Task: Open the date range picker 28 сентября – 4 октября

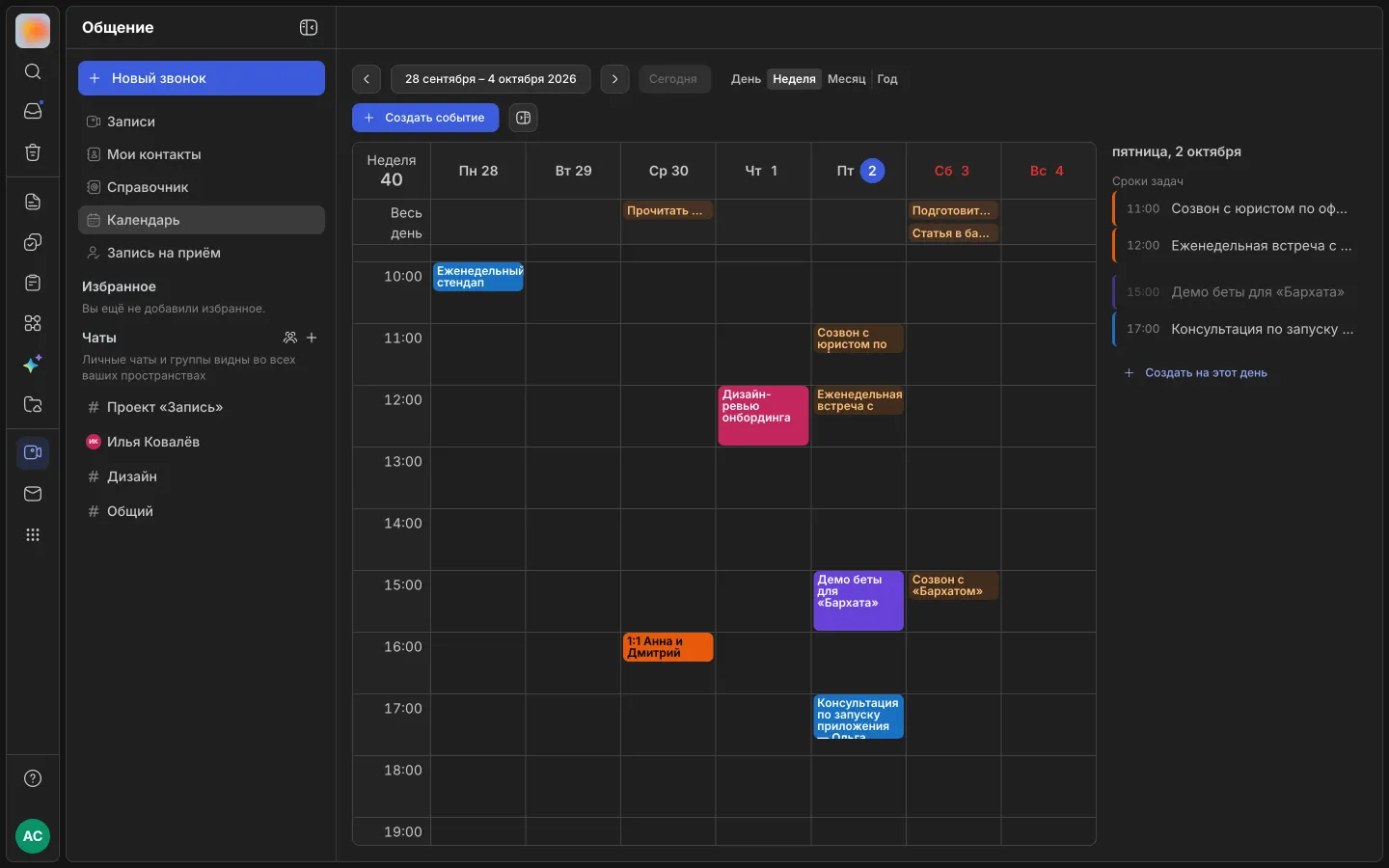Action: pyautogui.click(x=490, y=79)
